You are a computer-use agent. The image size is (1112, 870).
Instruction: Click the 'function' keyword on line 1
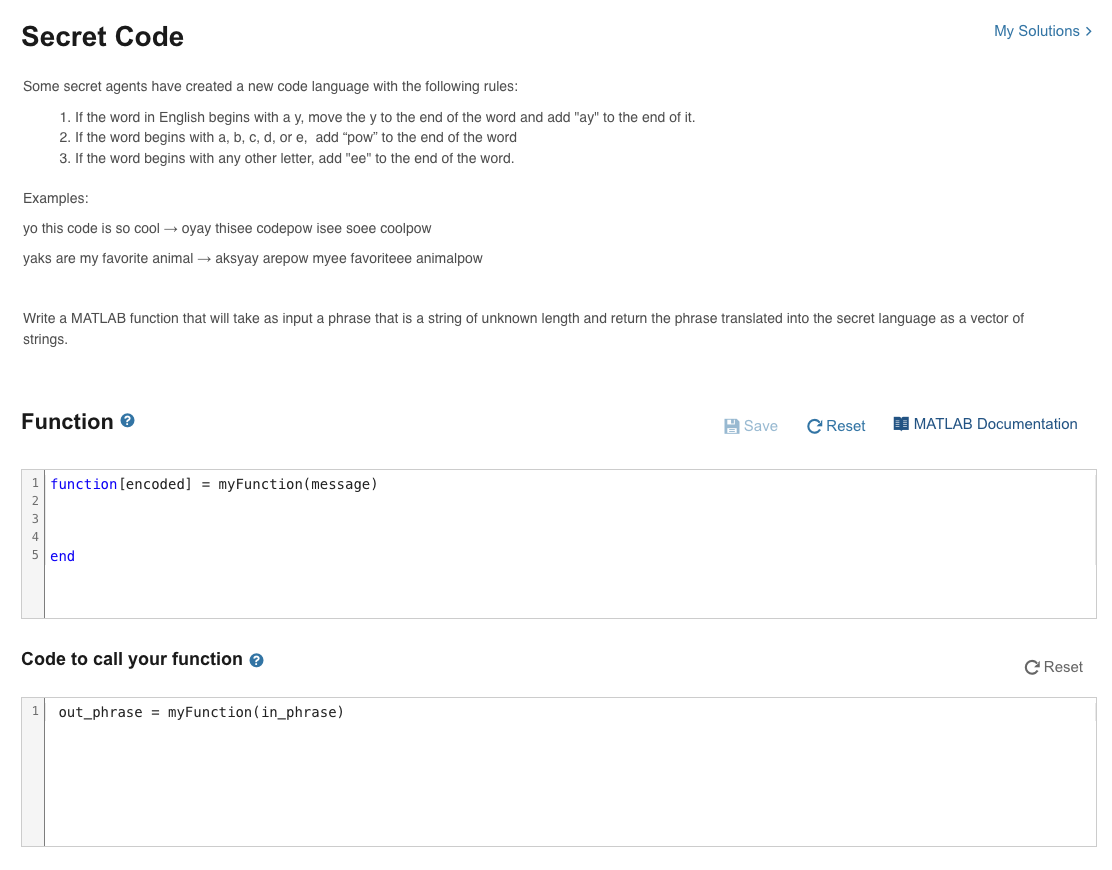point(84,483)
